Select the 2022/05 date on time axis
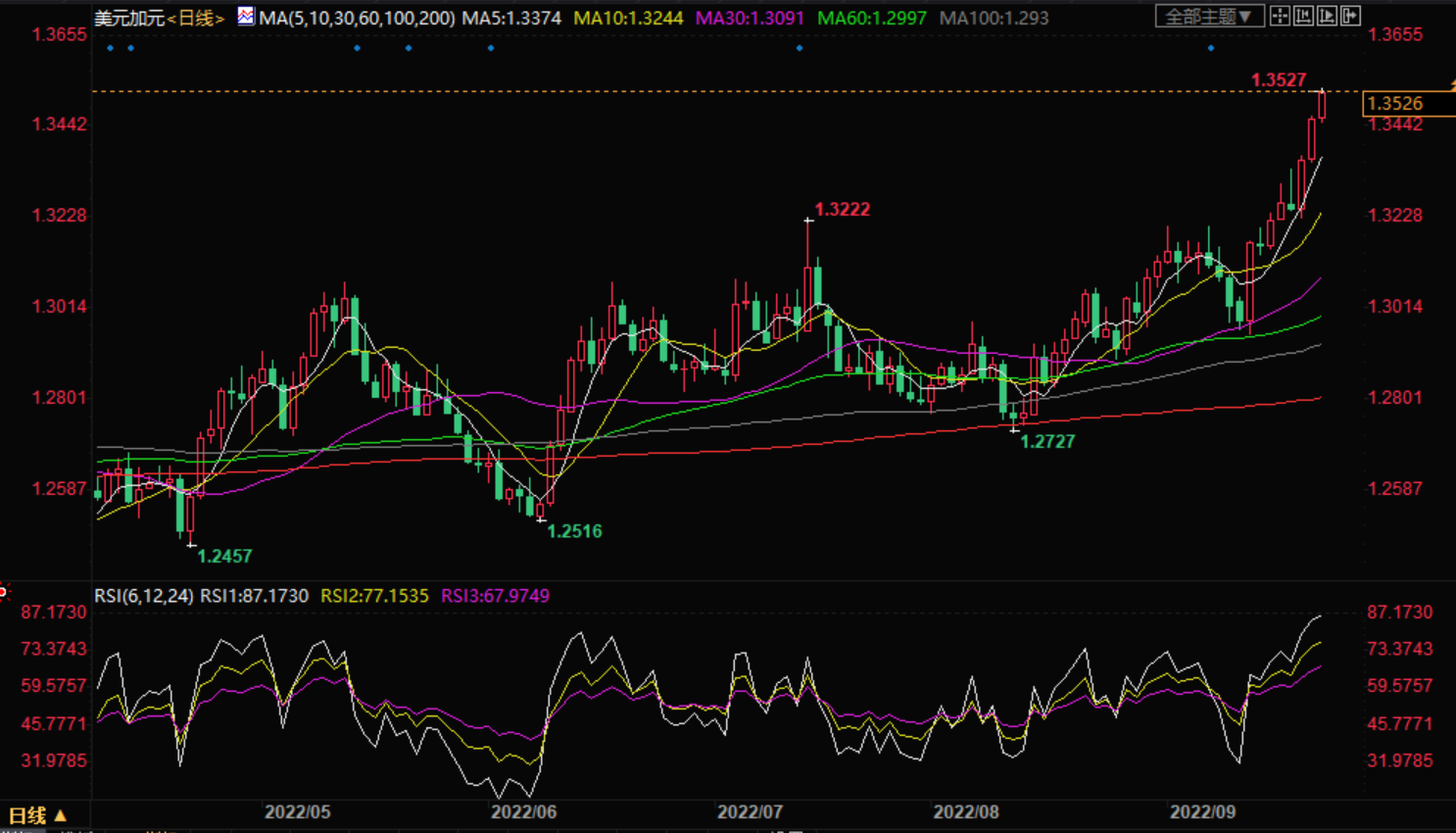 coord(298,812)
